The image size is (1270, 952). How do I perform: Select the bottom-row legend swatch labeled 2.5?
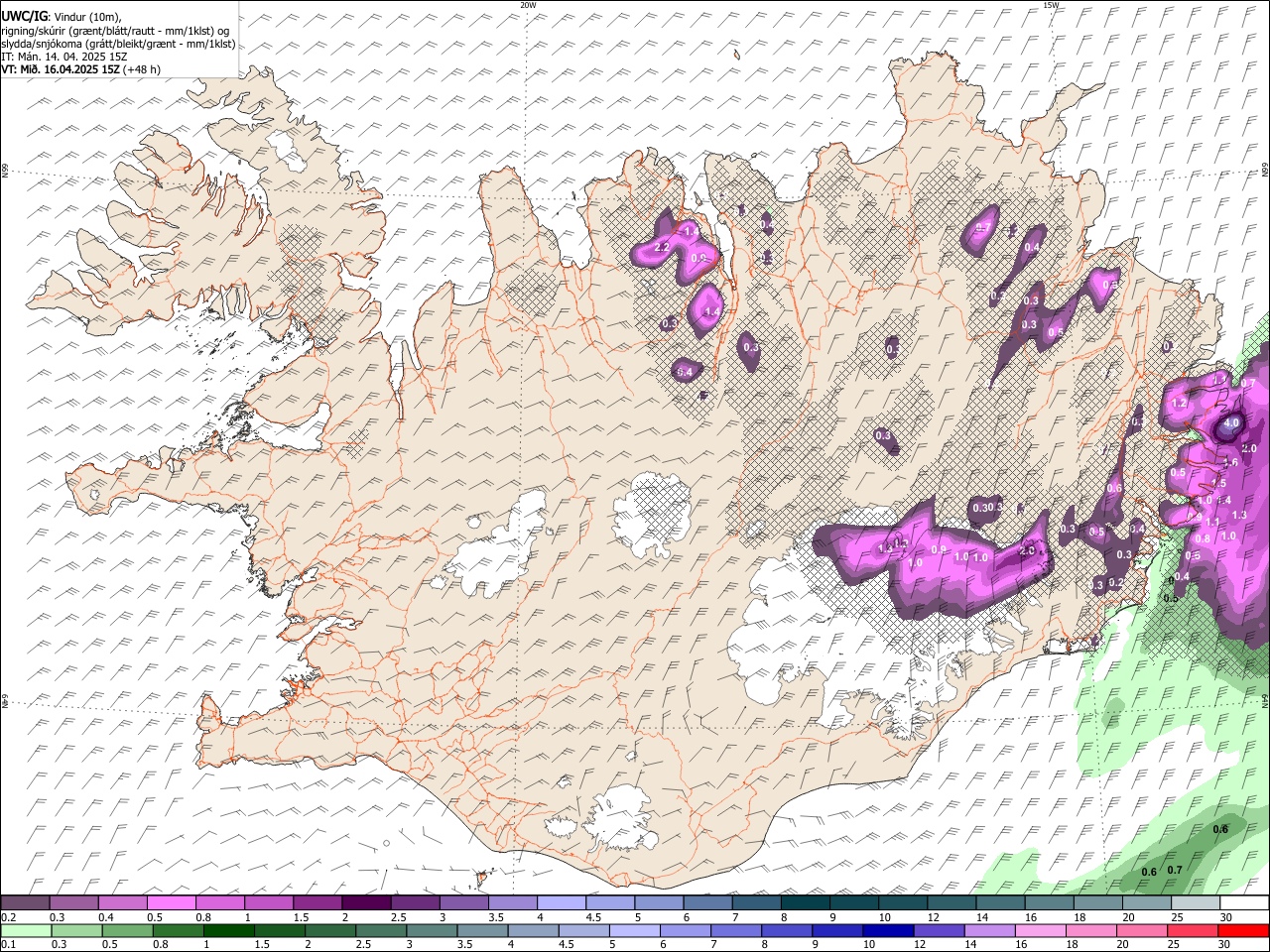point(380,930)
